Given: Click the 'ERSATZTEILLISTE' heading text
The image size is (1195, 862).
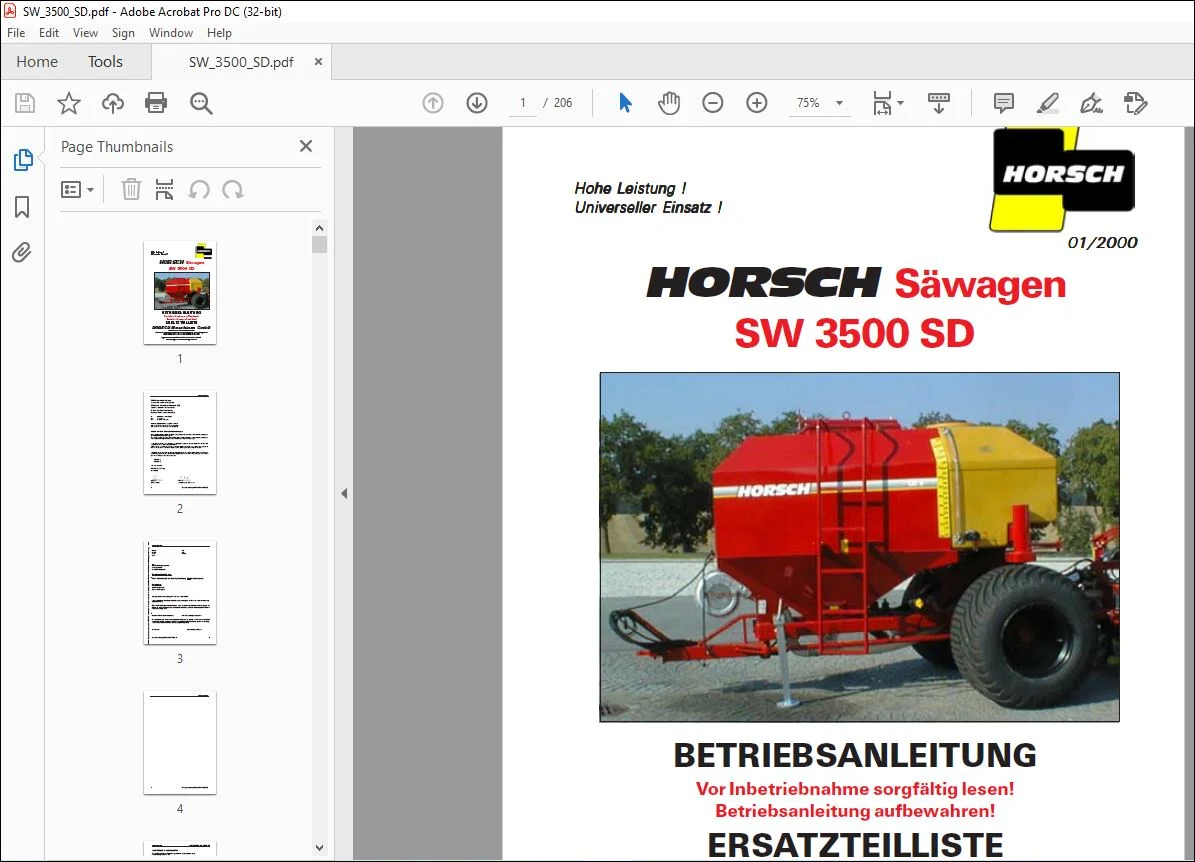Looking at the screenshot, I should [855, 845].
